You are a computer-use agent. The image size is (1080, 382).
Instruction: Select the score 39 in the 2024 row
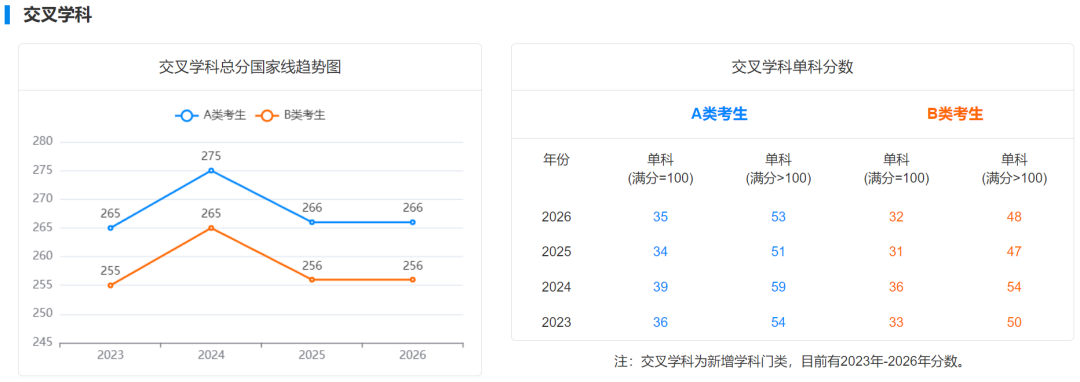coord(660,287)
